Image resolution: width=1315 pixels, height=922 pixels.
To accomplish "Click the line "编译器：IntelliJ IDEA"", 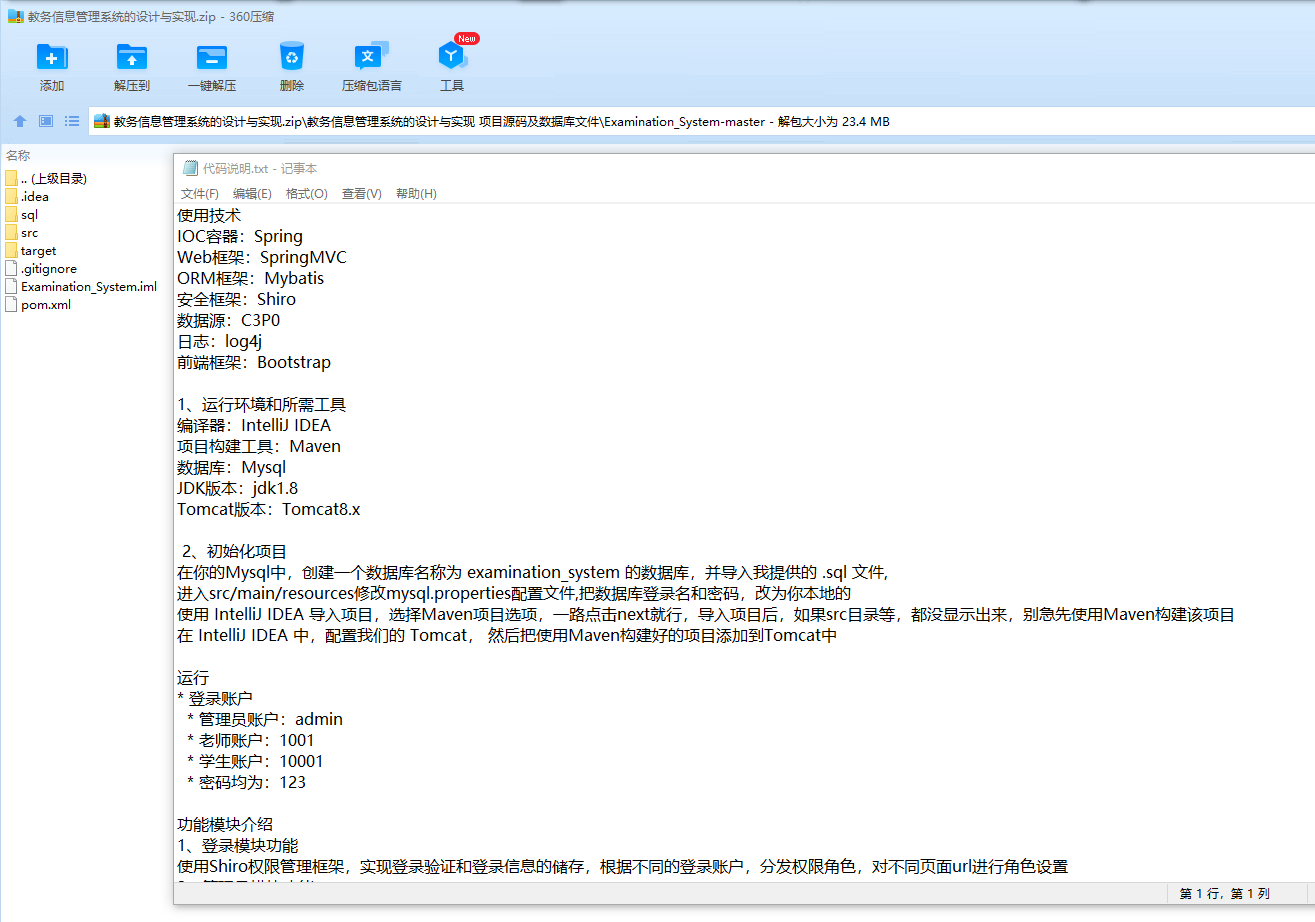I will (254, 425).
